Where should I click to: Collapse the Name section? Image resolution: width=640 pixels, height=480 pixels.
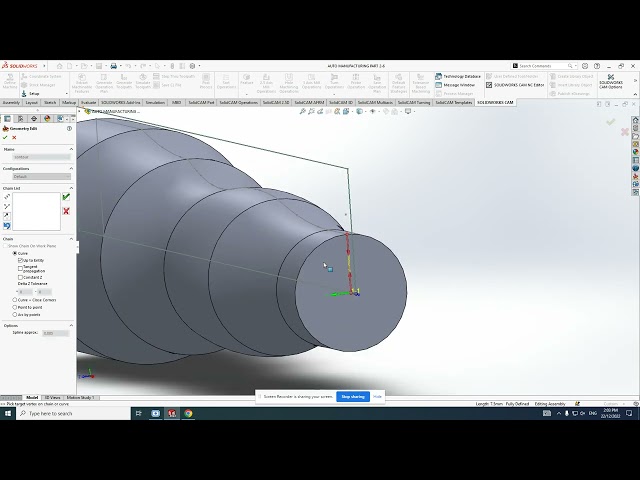[71, 149]
